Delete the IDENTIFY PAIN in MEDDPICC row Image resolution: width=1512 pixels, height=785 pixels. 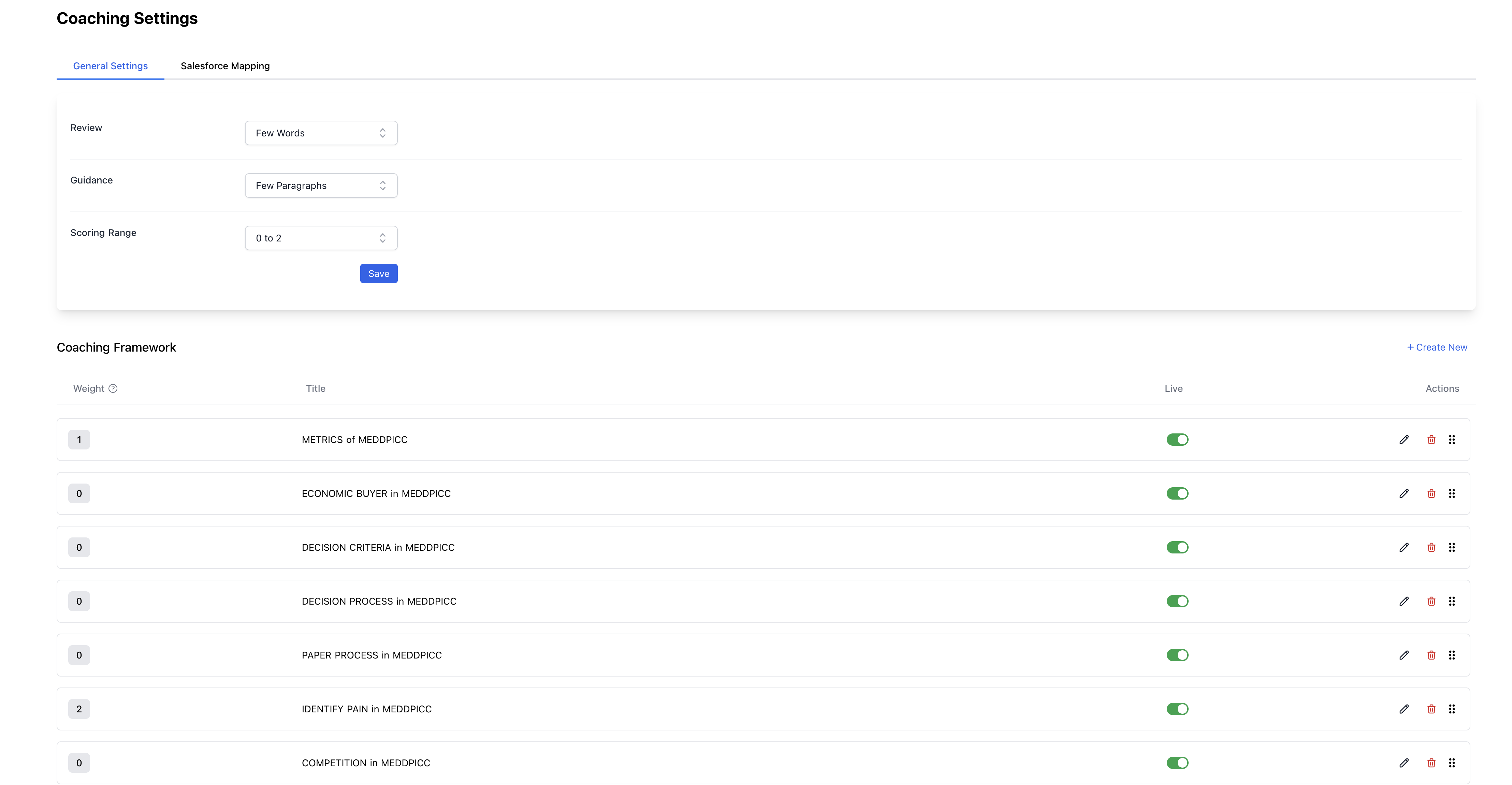(1431, 709)
